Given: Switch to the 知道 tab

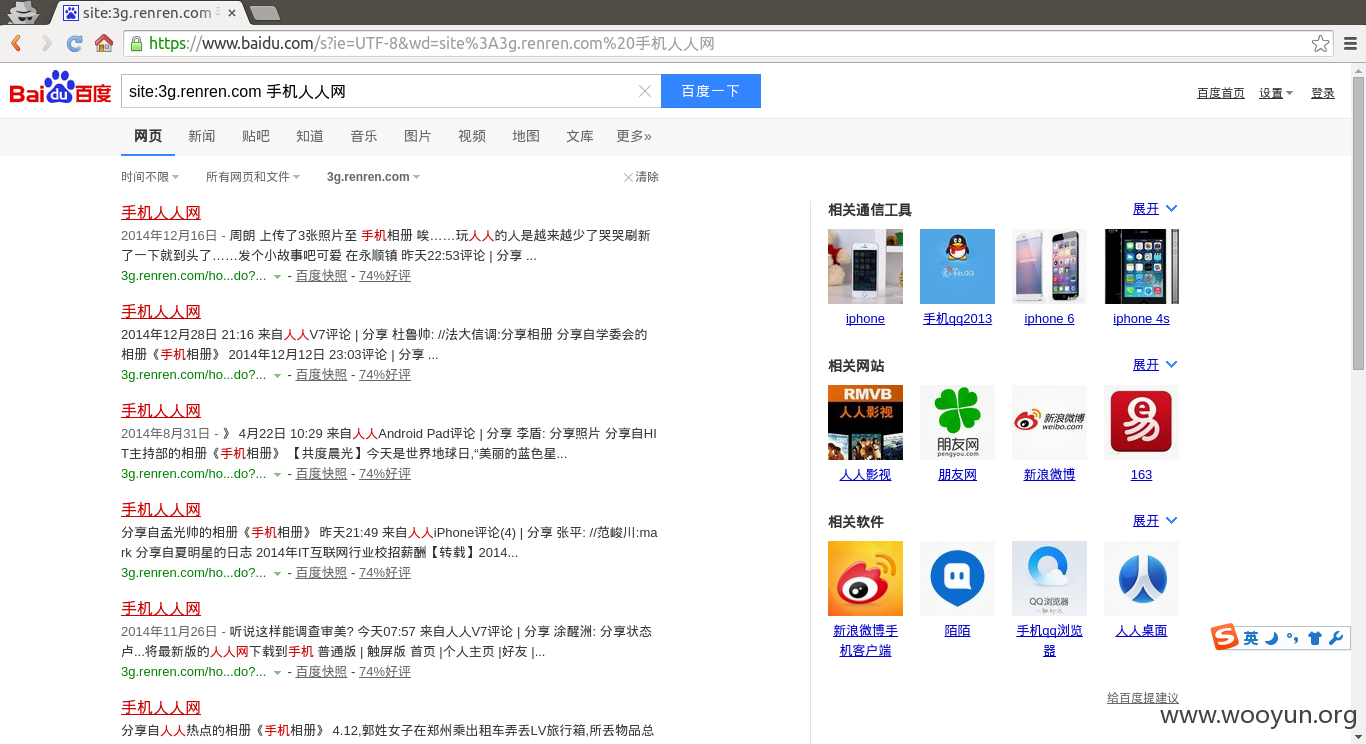Looking at the screenshot, I should [310, 136].
